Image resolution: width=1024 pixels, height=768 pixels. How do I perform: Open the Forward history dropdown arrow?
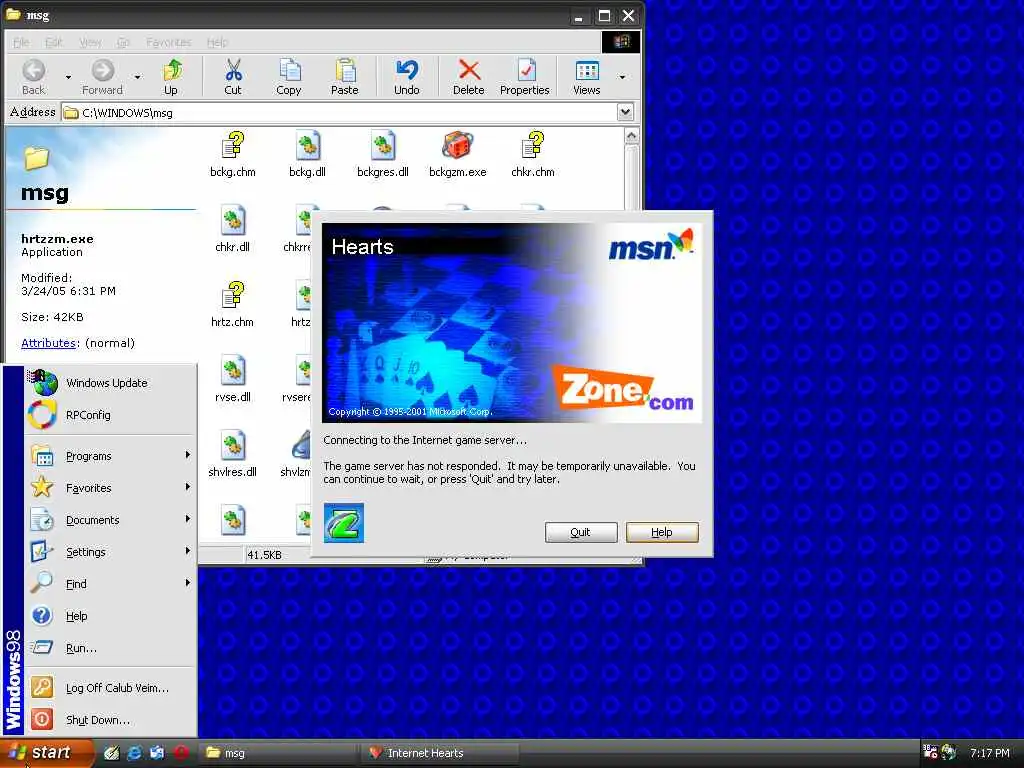(x=137, y=77)
